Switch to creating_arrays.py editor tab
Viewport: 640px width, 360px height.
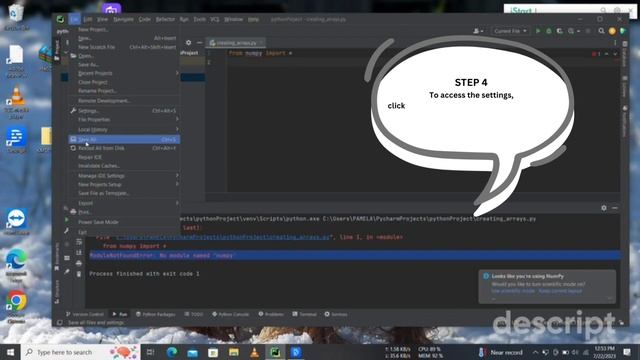(236, 42)
